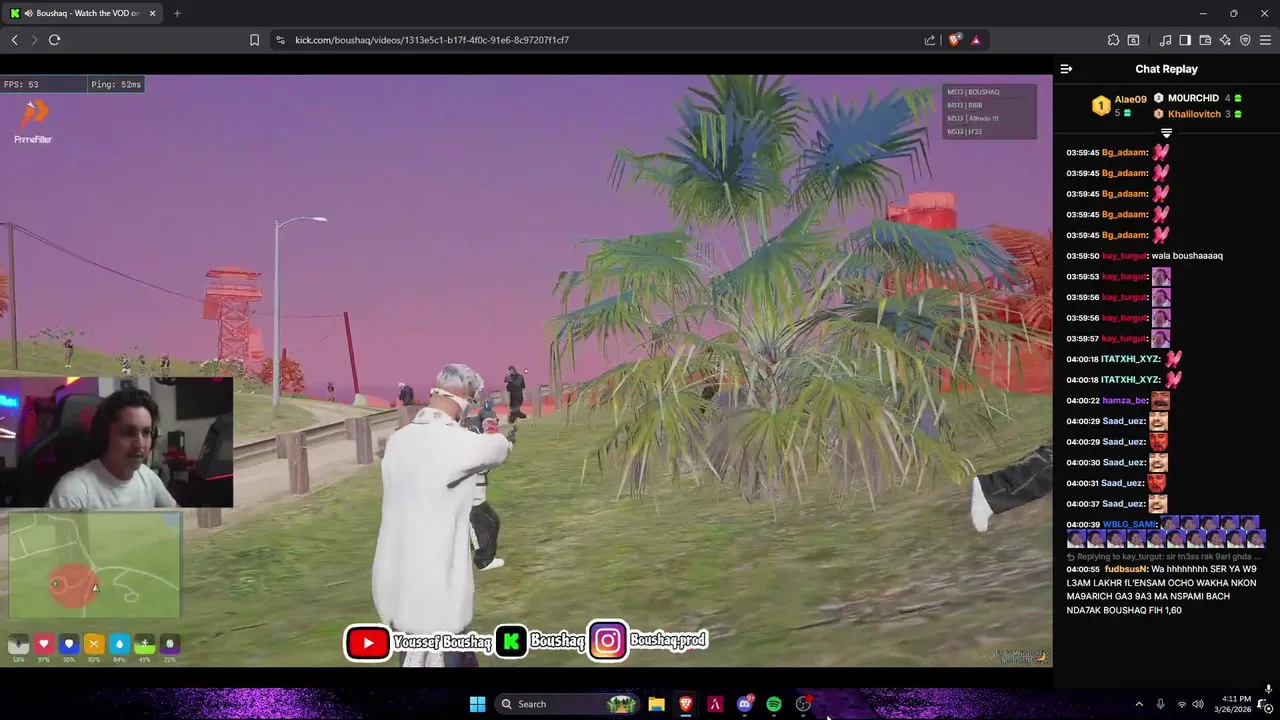Open the browser hamburger menu
The width and height of the screenshot is (1280, 720).
click(x=1265, y=40)
